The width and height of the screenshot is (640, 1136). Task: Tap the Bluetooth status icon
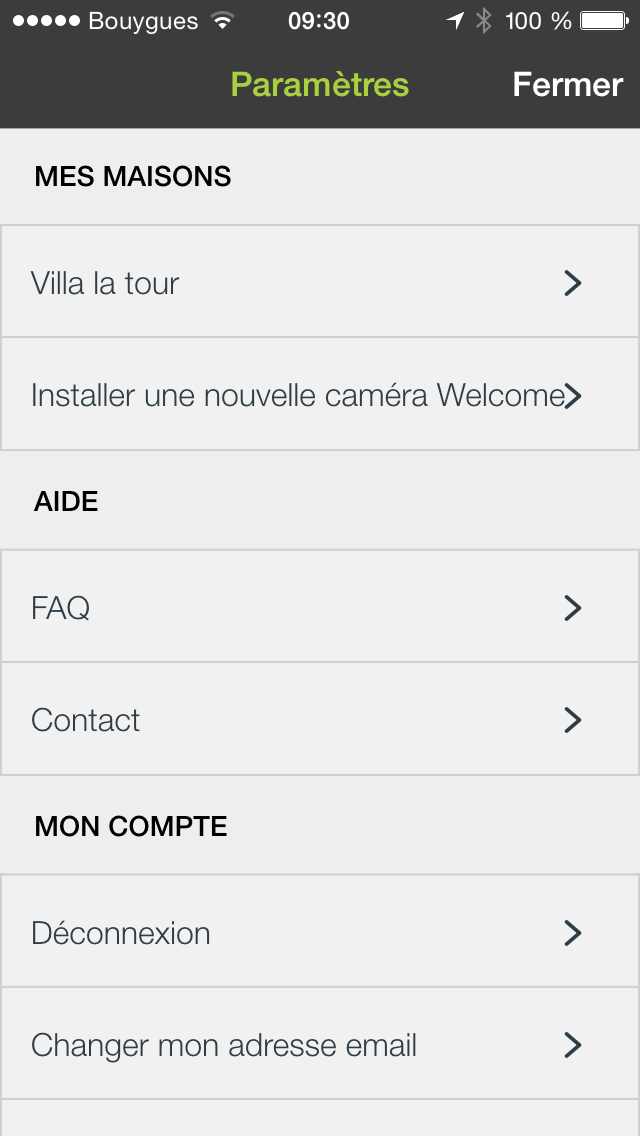coord(484,21)
